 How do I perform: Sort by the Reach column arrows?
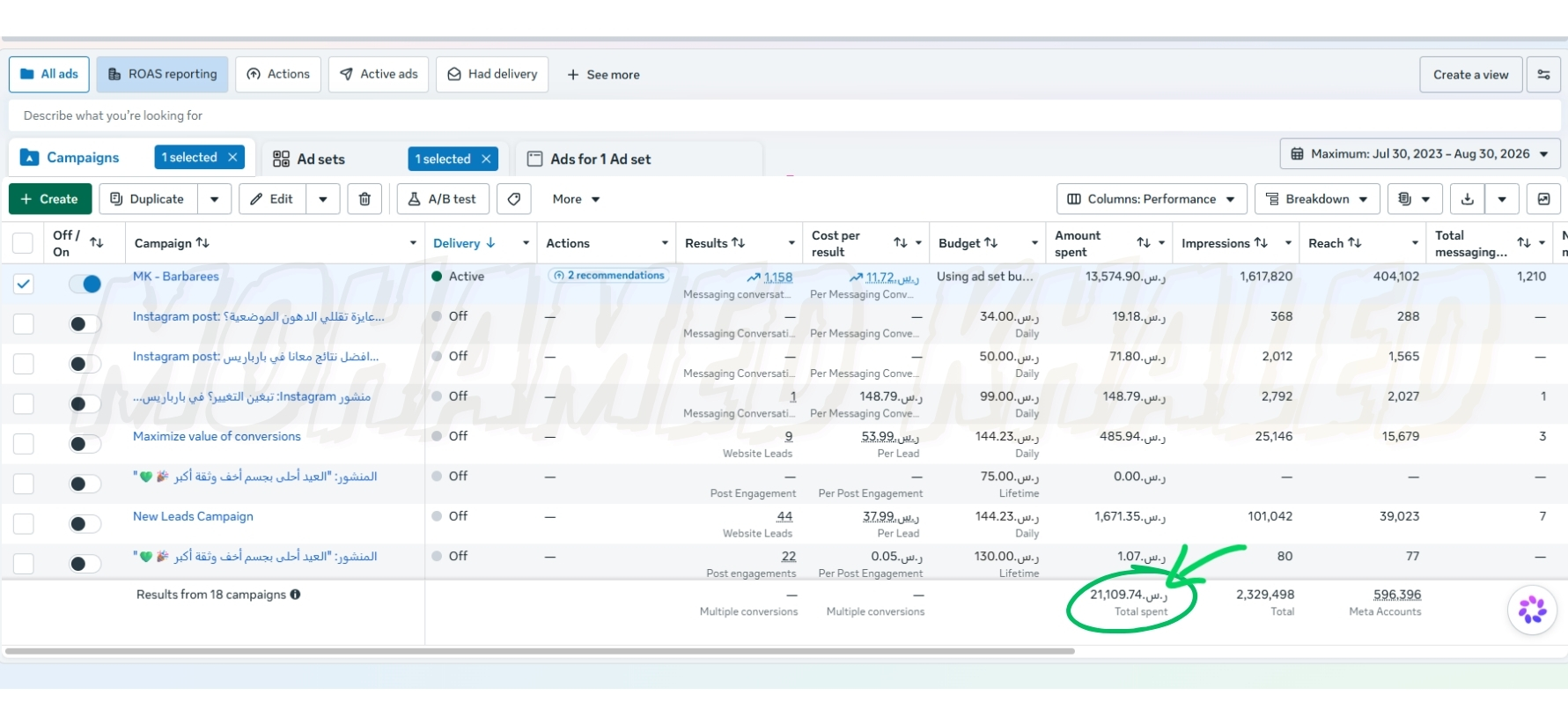point(1355,243)
